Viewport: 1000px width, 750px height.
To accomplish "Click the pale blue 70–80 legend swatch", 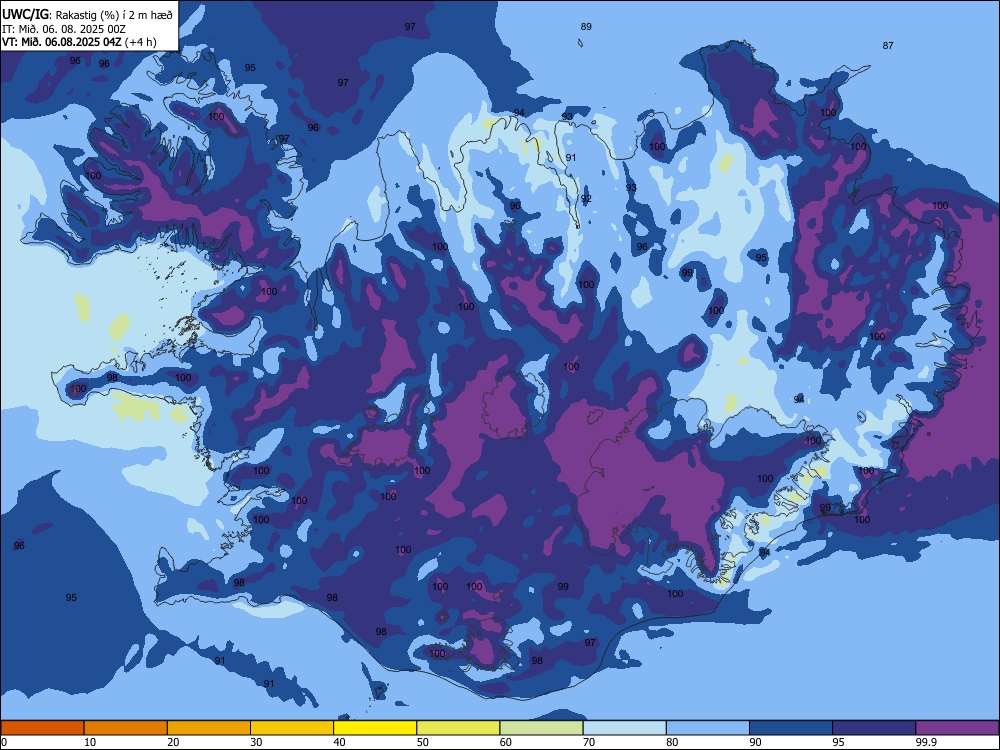I will (x=625, y=728).
